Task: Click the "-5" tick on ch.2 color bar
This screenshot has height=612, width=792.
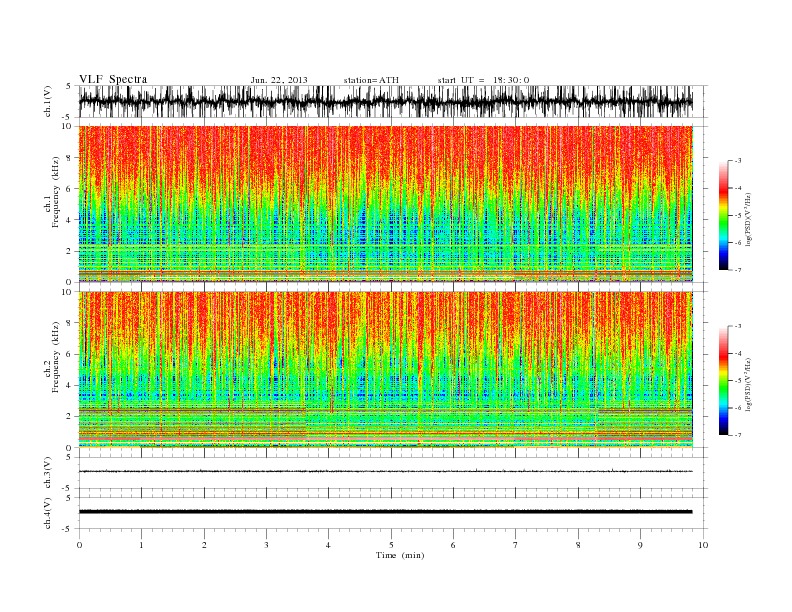Action: [x=738, y=381]
